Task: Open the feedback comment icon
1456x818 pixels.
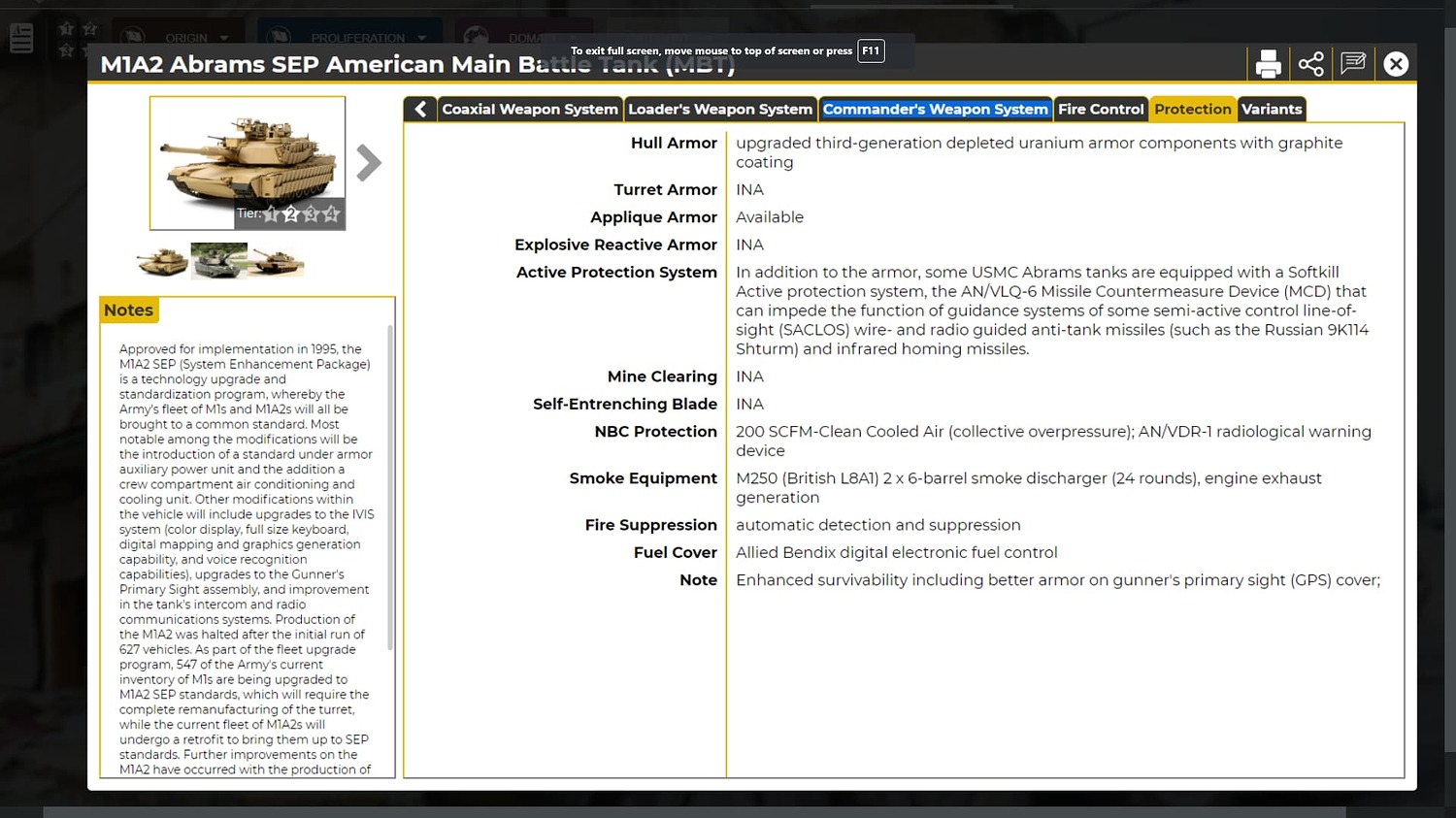Action: coord(1353,64)
